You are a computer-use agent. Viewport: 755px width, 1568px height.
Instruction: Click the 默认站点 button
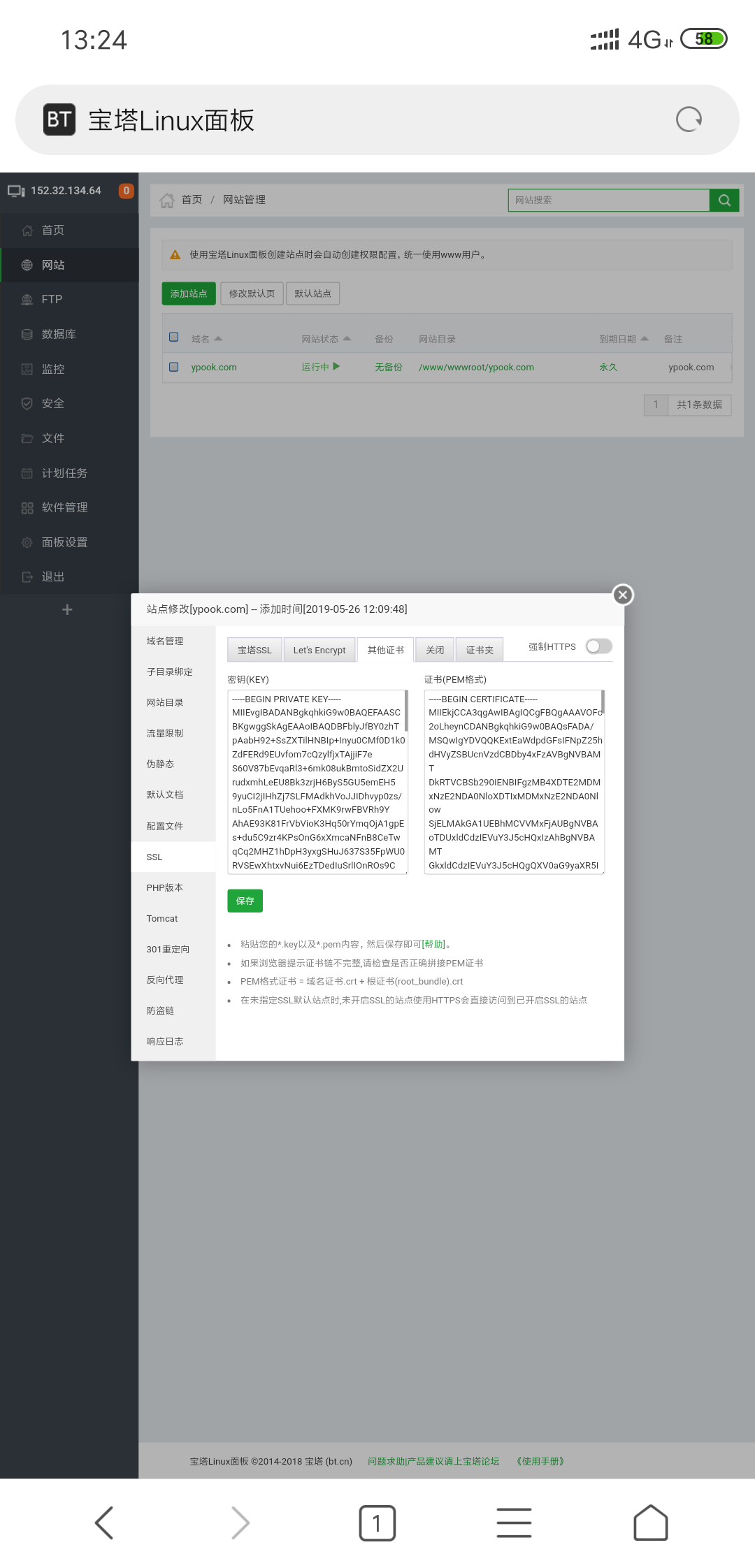tap(312, 293)
